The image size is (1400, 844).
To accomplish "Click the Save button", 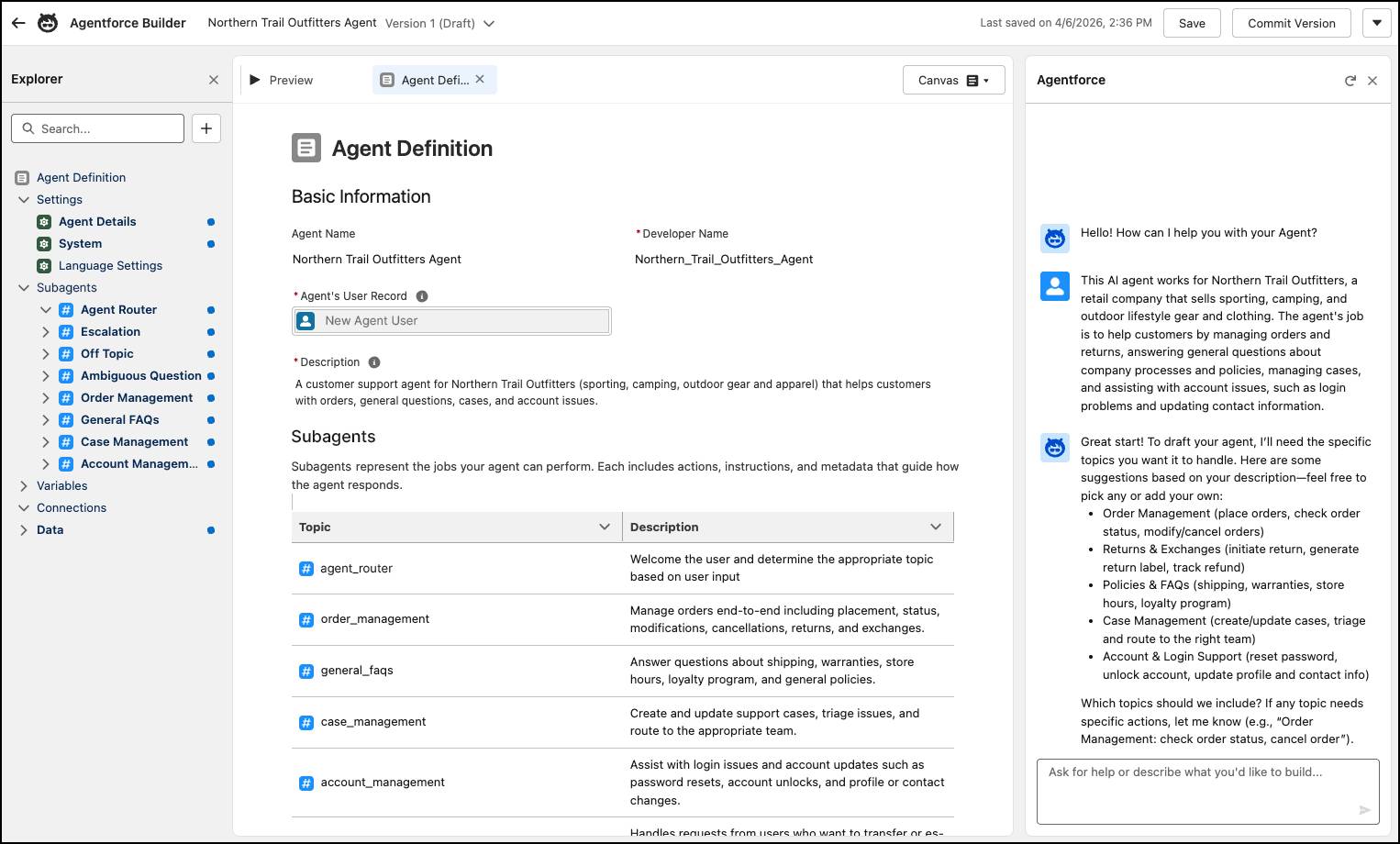I will coord(1192,23).
